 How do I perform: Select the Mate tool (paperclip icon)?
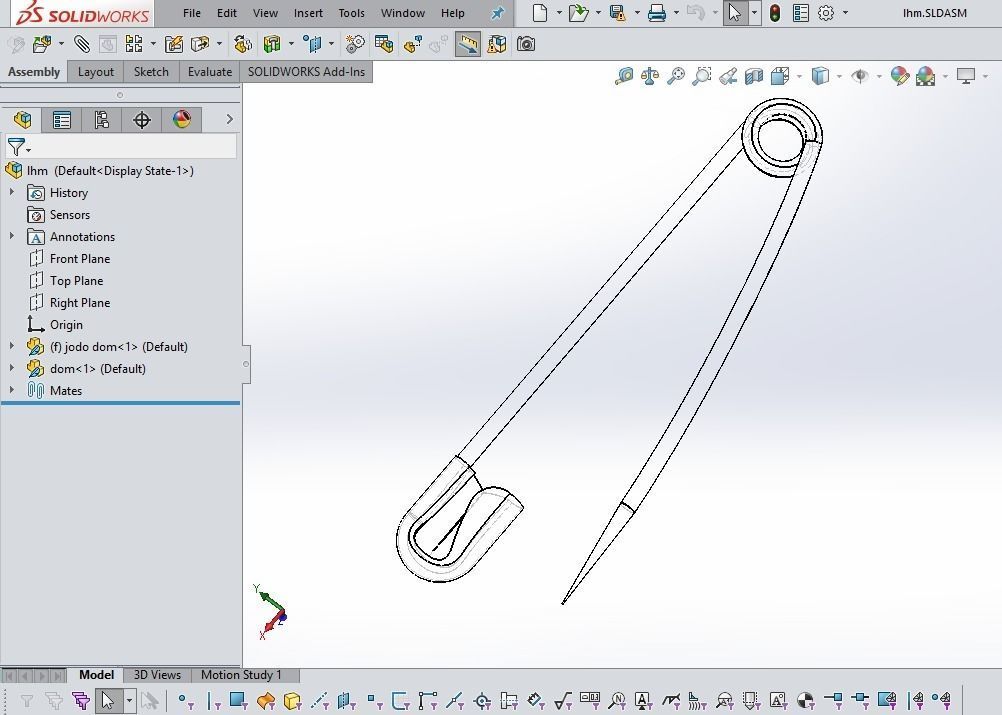[82, 44]
